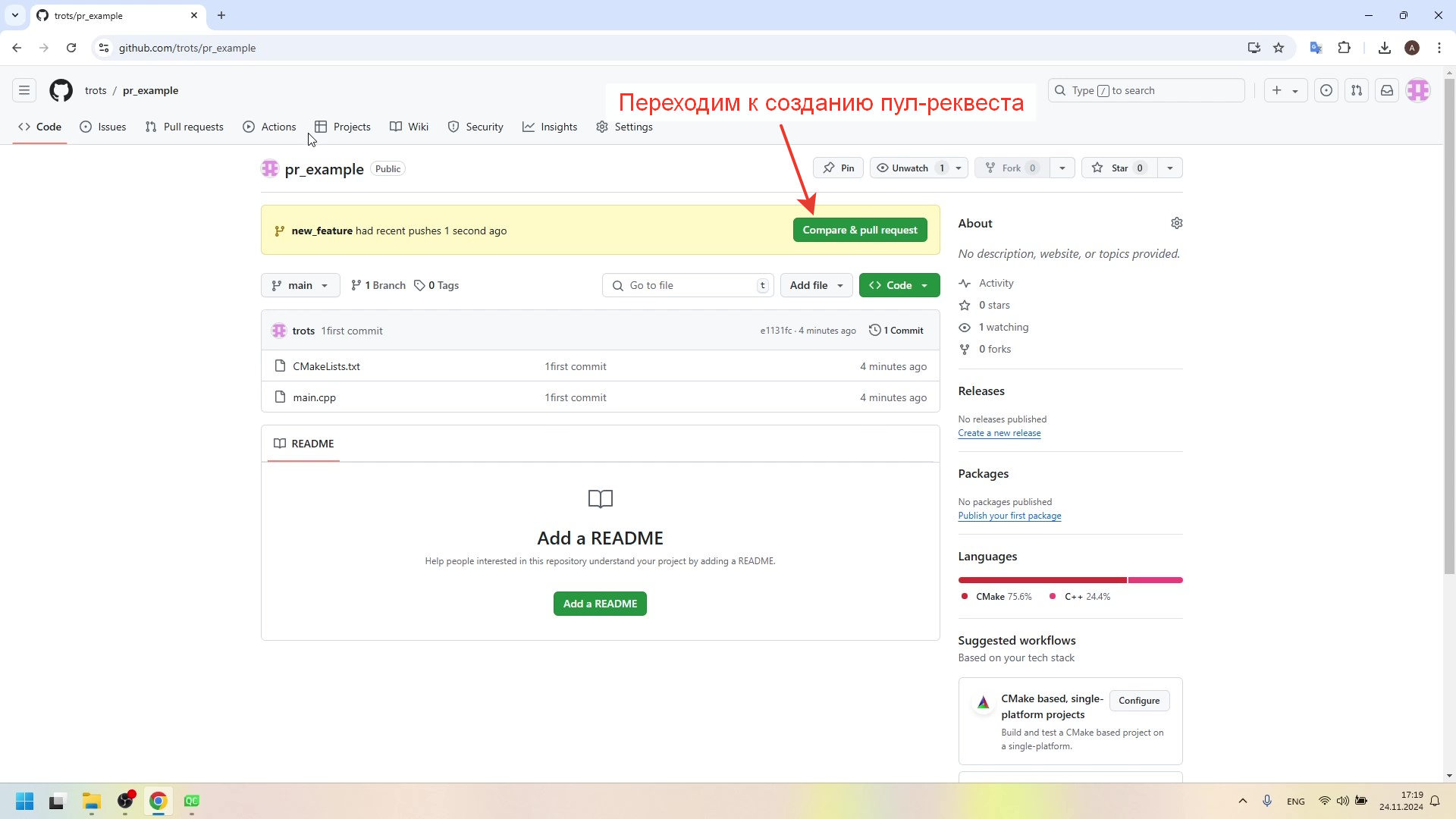Toggle the Unwatch button
Screen dimensions: 1456x819
[x=909, y=168]
